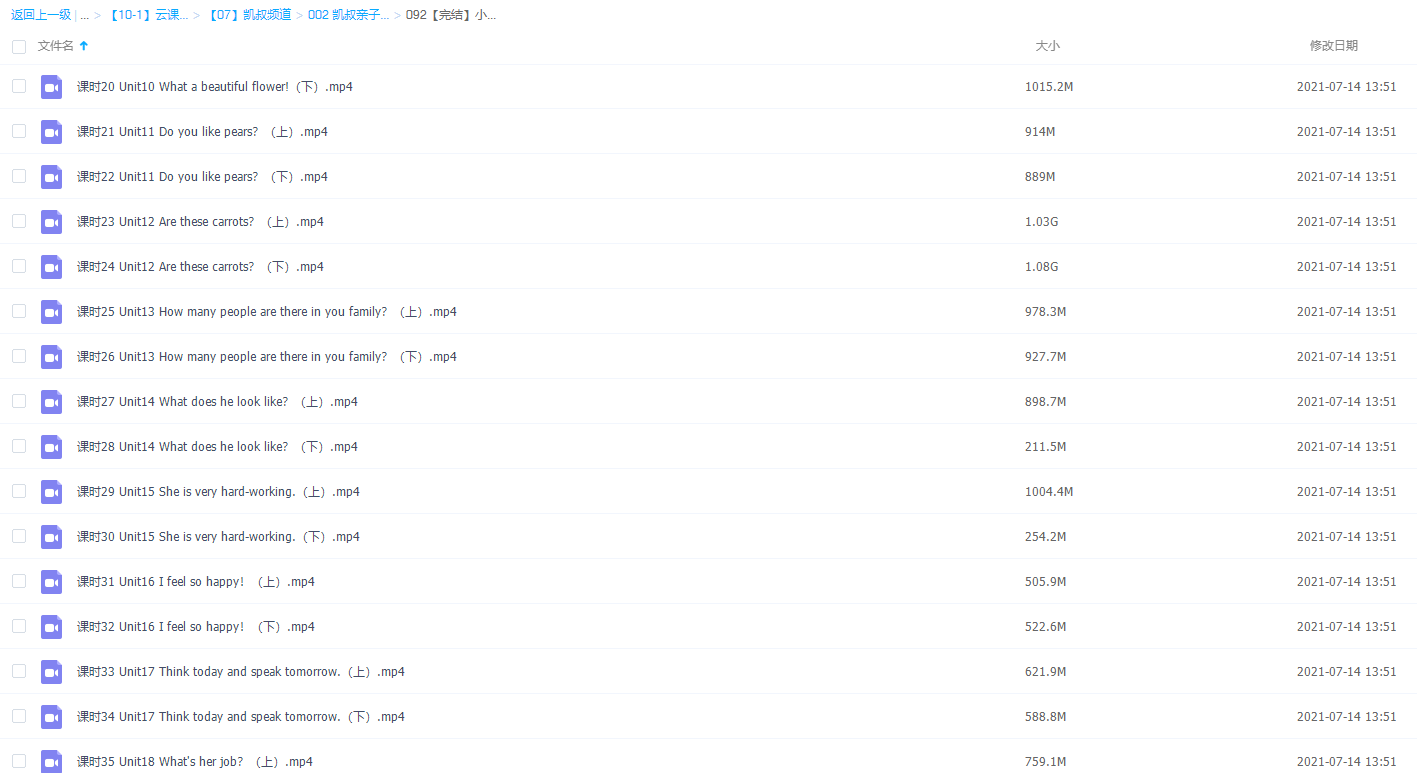Sort list by 修改日期 column header

pos(1333,46)
